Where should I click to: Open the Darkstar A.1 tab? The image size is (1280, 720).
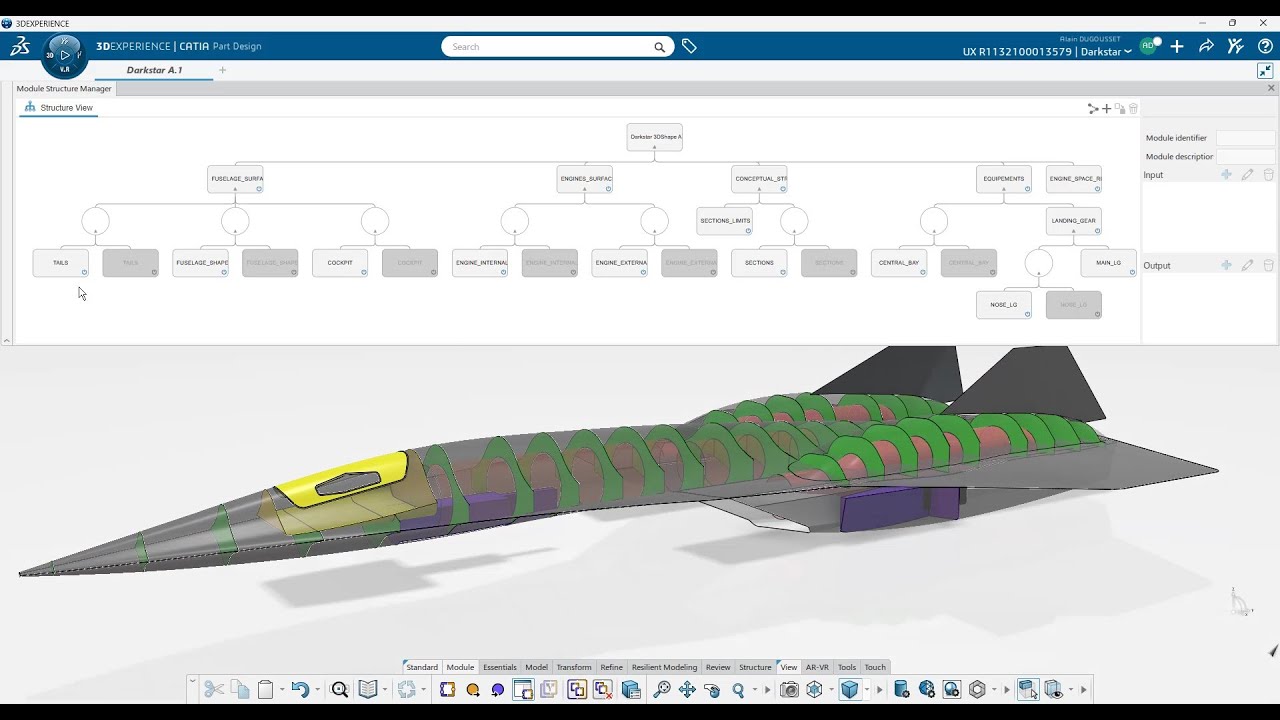point(154,70)
